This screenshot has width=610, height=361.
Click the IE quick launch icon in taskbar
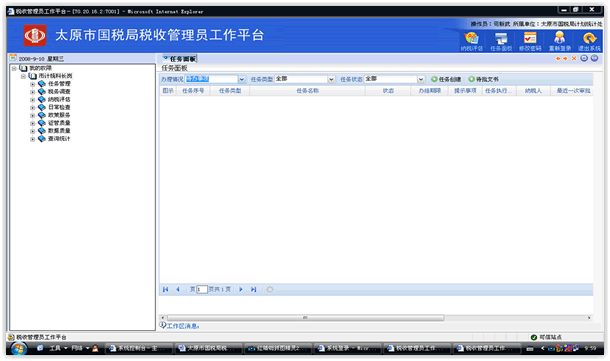40,348
